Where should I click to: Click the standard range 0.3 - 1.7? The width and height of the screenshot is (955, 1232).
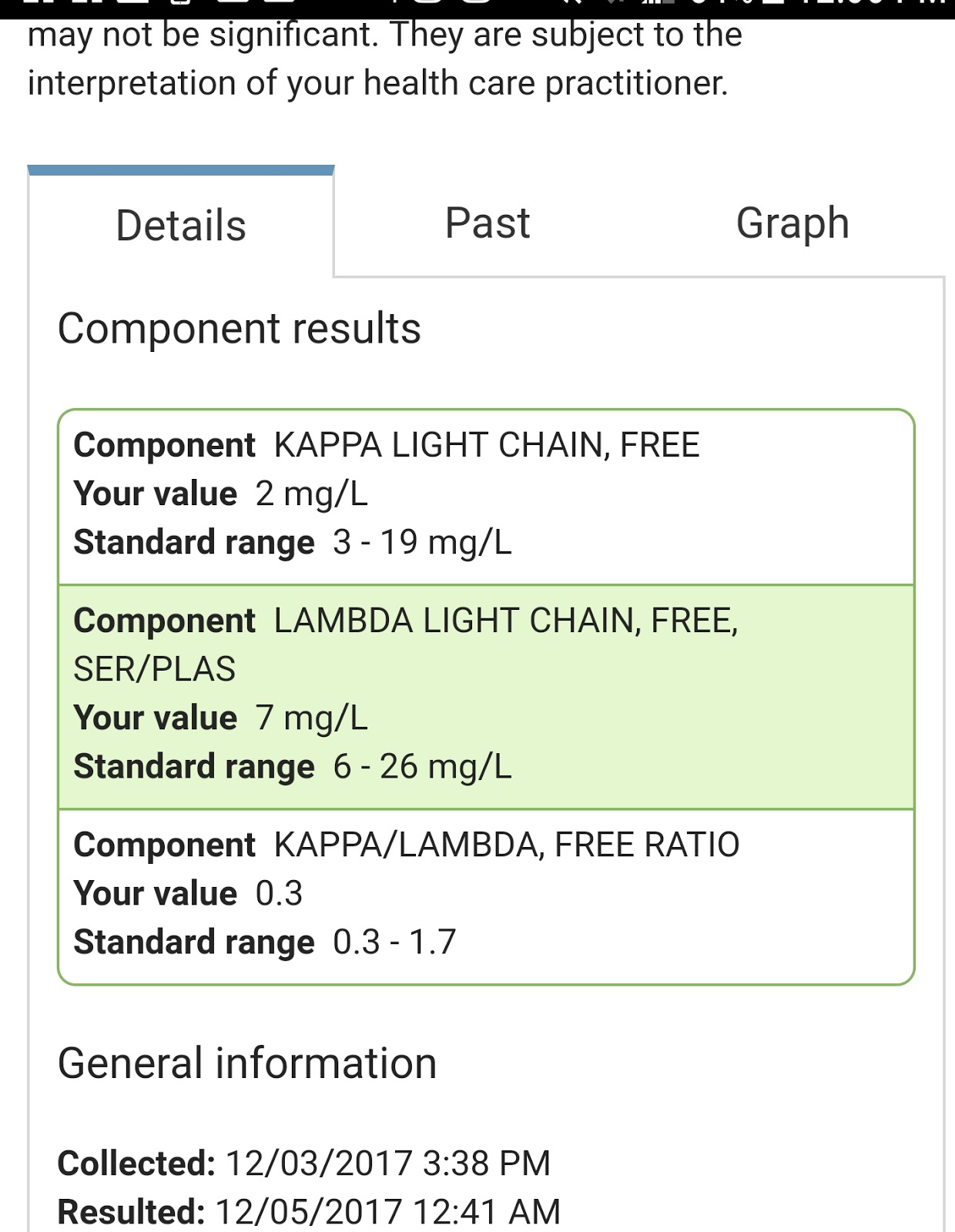[394, 942]
